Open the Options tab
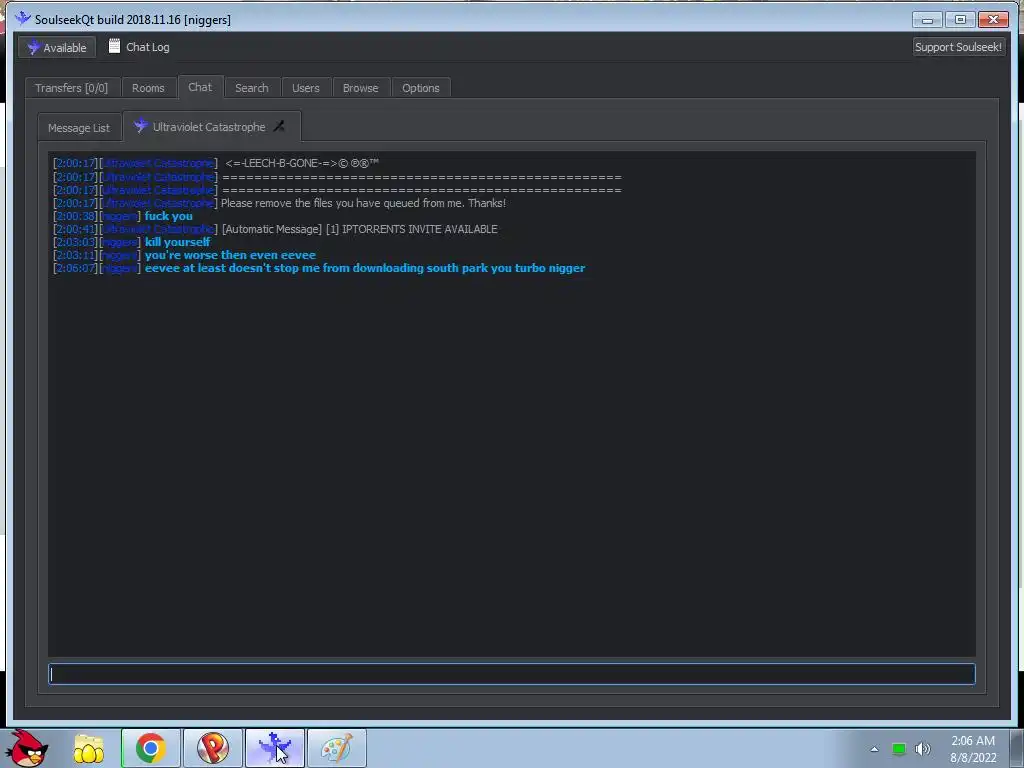 point(421,88)
